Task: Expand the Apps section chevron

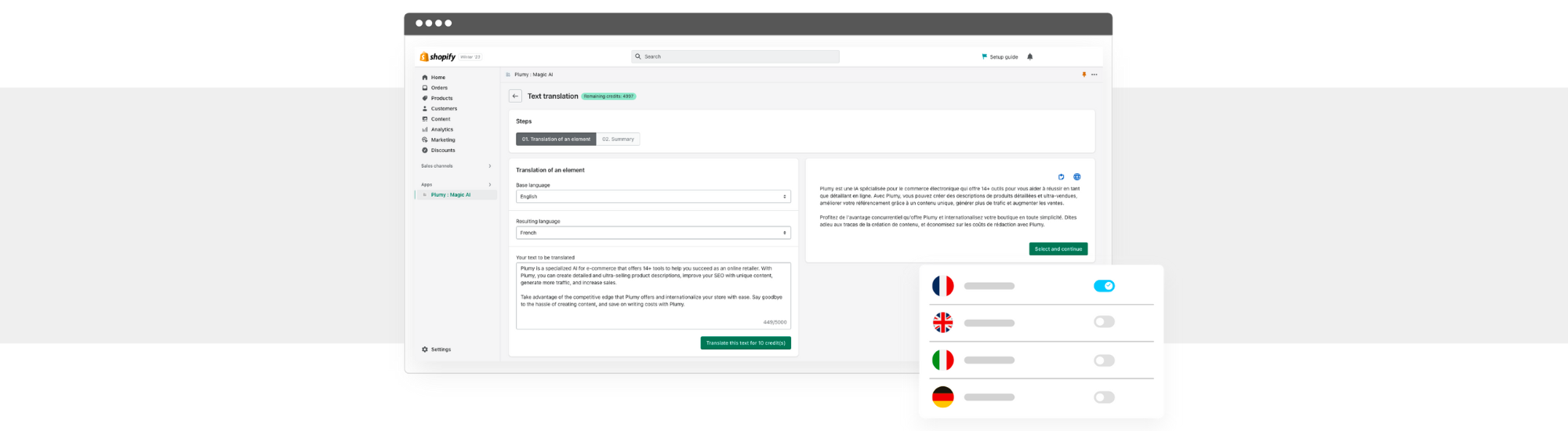Action: pyautogui.click(x=490, y=185)
